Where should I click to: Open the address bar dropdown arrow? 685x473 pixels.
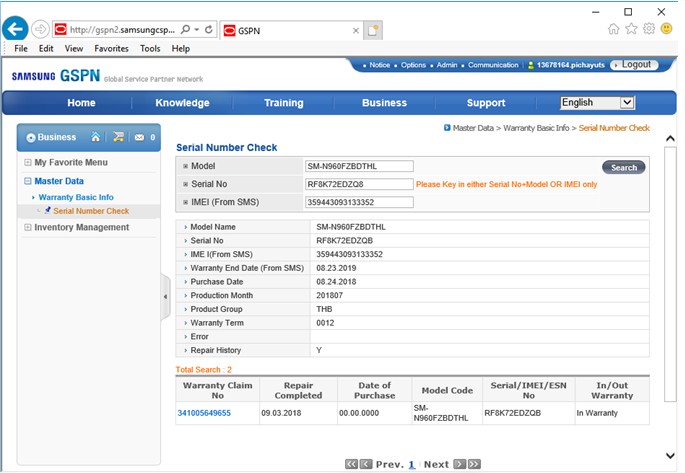pyautogui.click(x=197, y=30)
